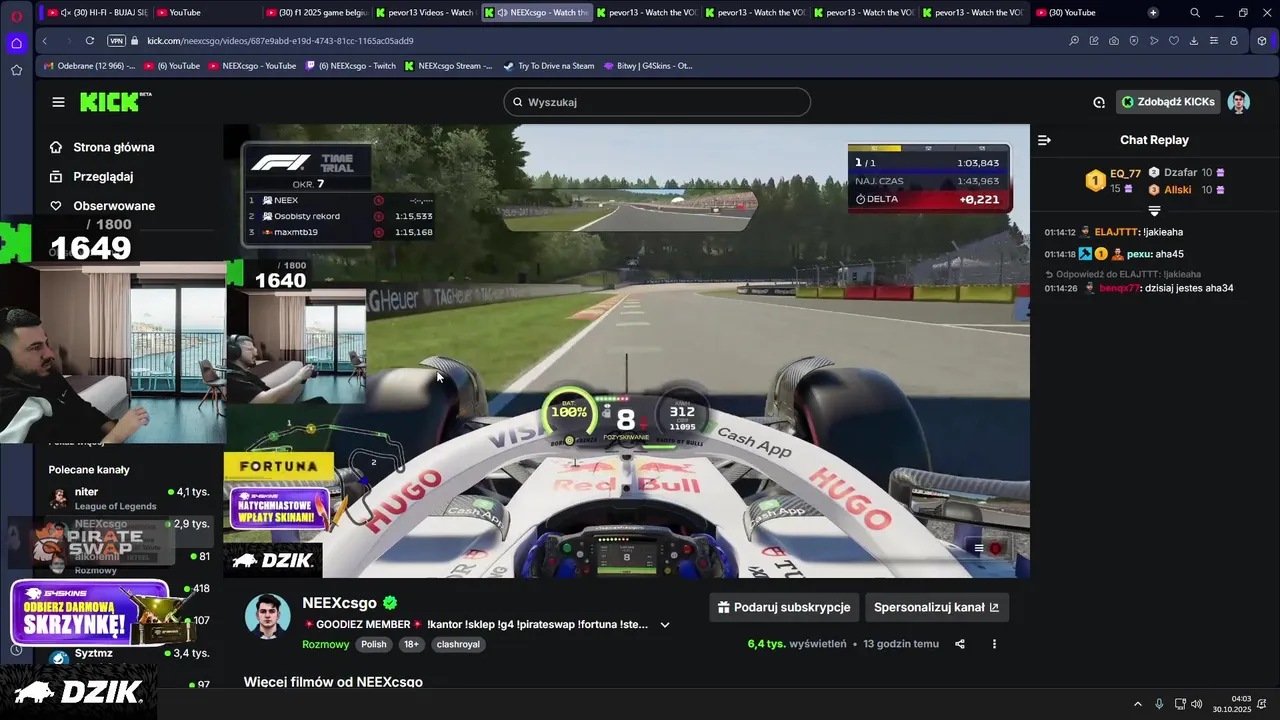Click the 18+ tag

tap(411, 644)
